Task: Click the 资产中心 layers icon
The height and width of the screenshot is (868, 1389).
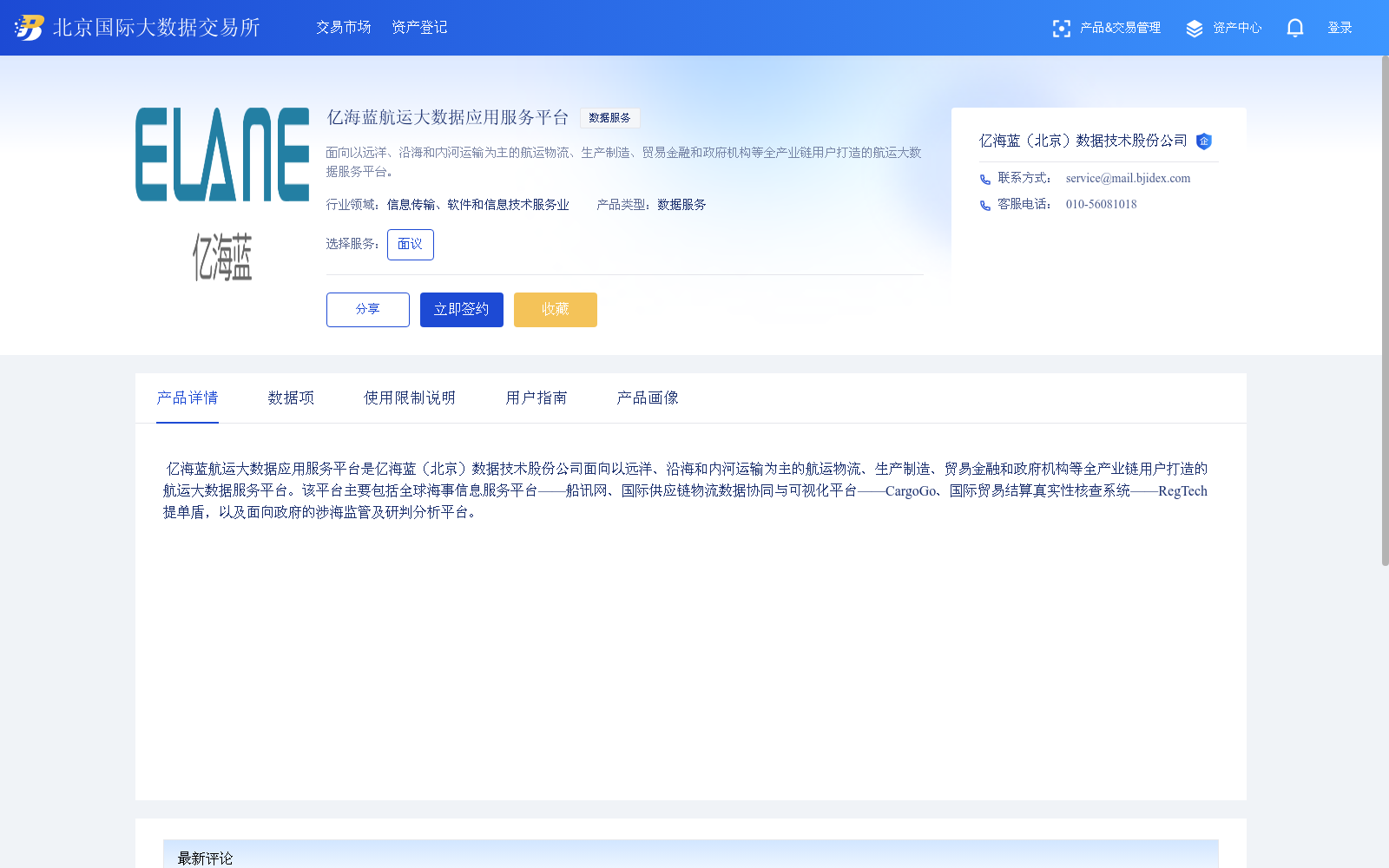Action: coord(1195,29)
